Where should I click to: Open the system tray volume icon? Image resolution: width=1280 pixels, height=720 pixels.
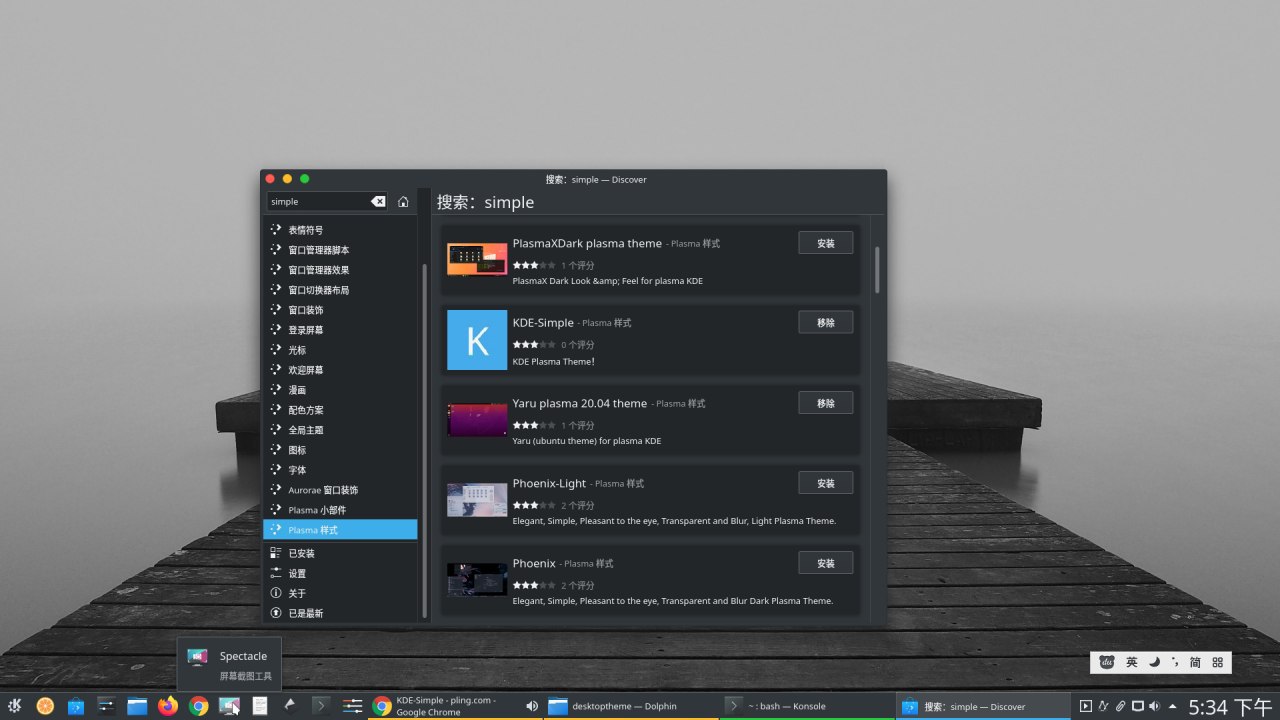pyautogui.click(x=1154, y=706)
